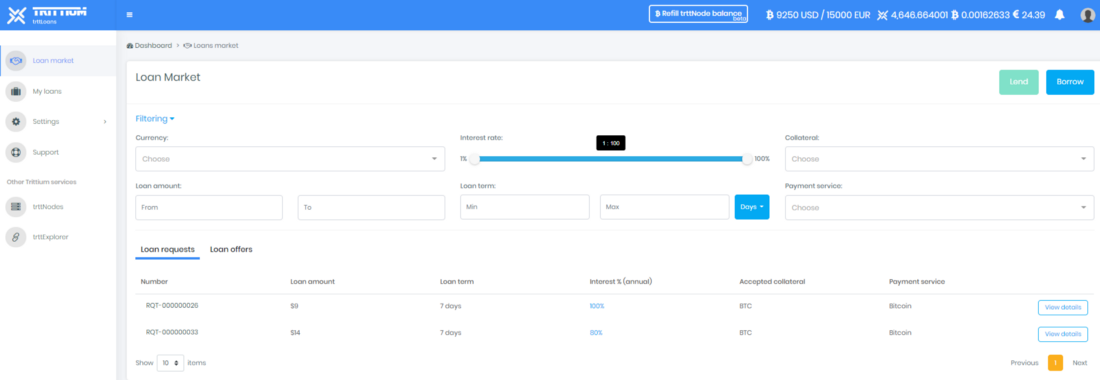Click the Euro balance 24.39
This screenshot has width=1100, height=380.
point(1029,15)
